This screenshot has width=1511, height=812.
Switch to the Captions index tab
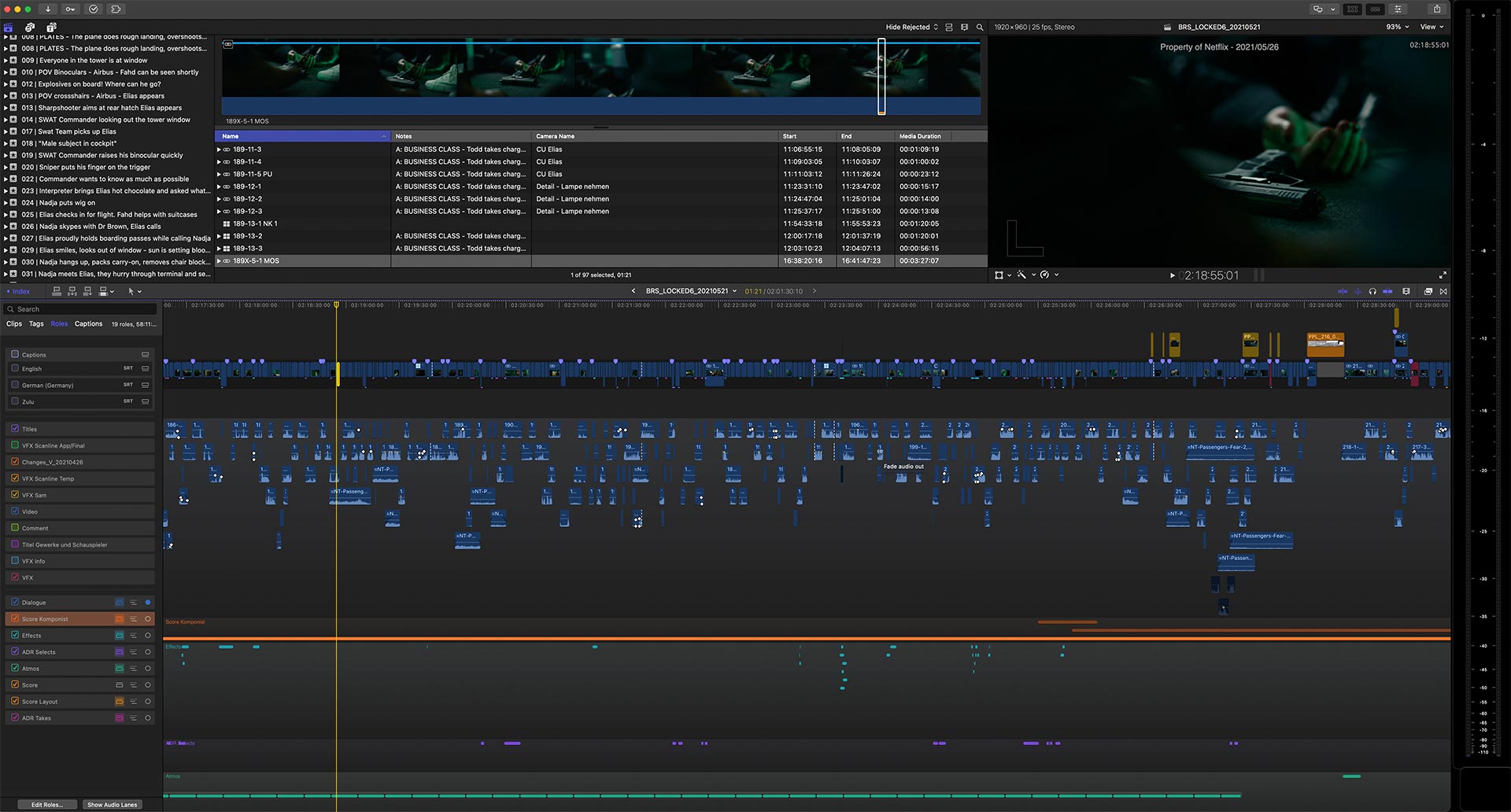click(x=88, y=324)
